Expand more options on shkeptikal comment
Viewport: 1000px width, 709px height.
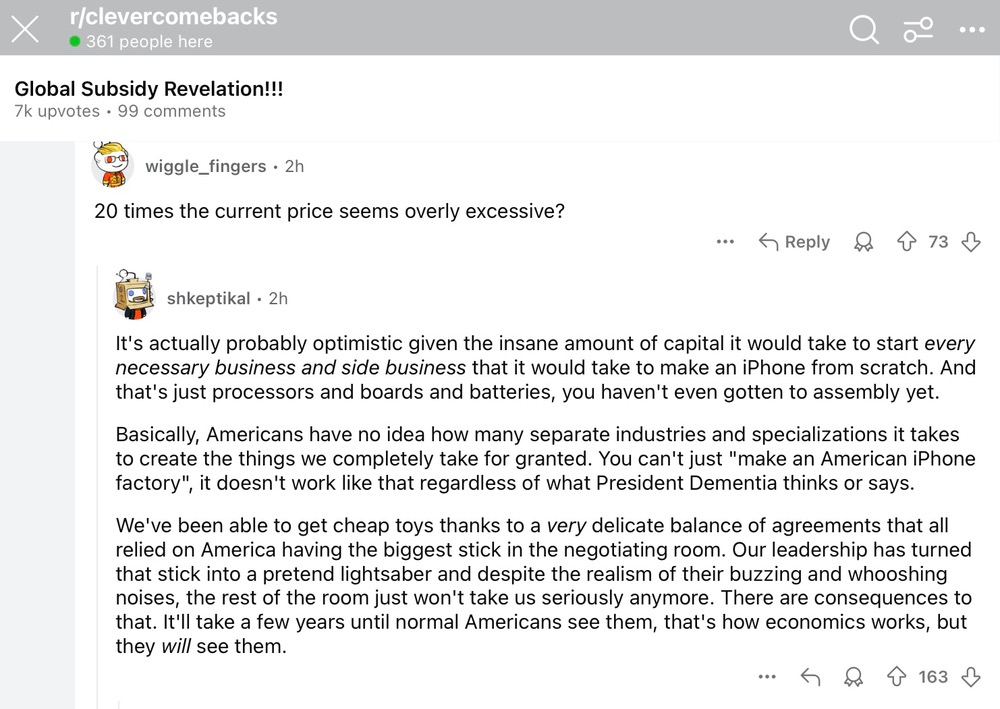[767, 676]
